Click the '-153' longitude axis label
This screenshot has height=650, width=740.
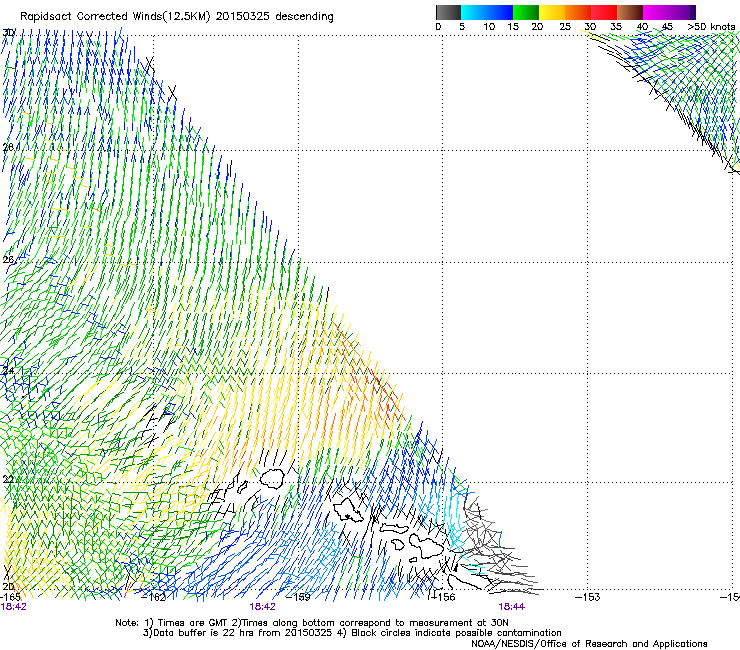(588, 597)
